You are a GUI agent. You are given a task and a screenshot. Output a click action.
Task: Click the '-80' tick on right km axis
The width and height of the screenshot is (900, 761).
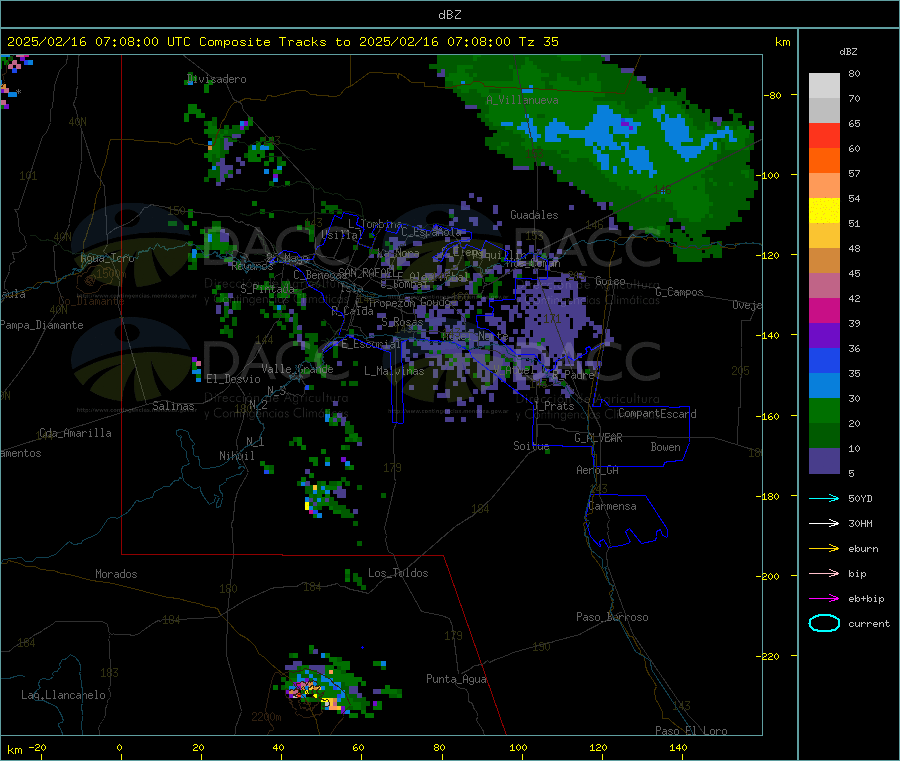pos(773,95)
